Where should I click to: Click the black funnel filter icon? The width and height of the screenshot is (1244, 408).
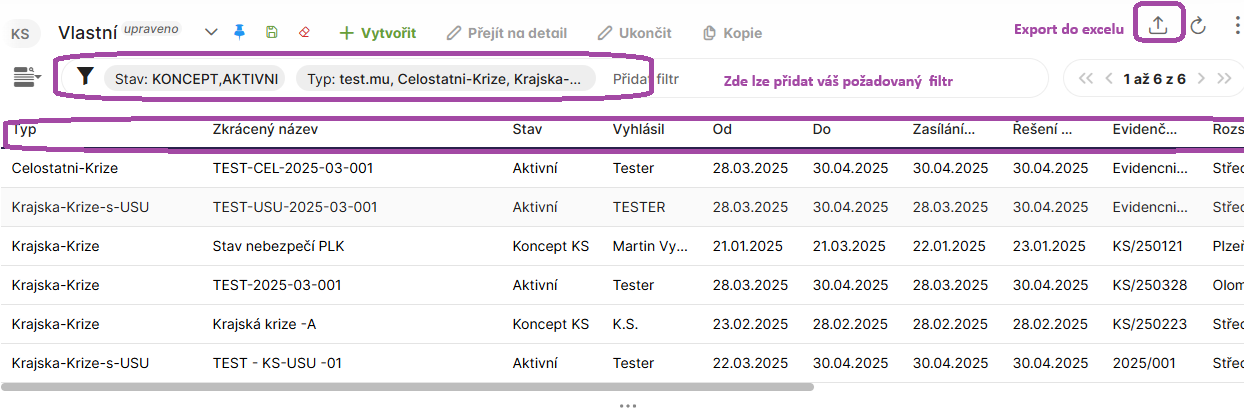[x=85, y=77]
